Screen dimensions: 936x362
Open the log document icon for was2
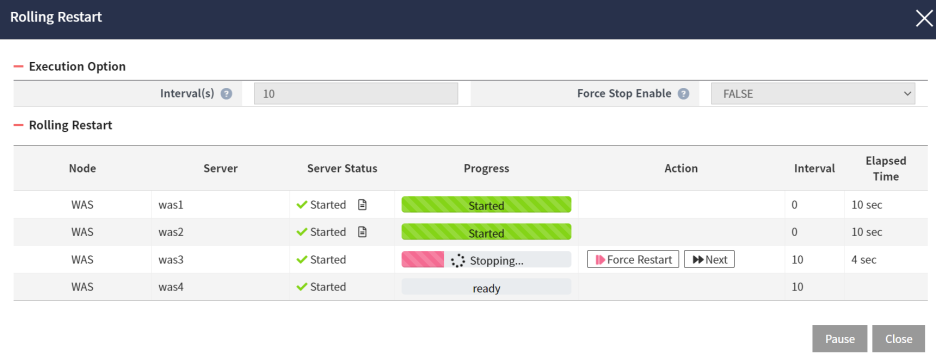coord(362,232)
